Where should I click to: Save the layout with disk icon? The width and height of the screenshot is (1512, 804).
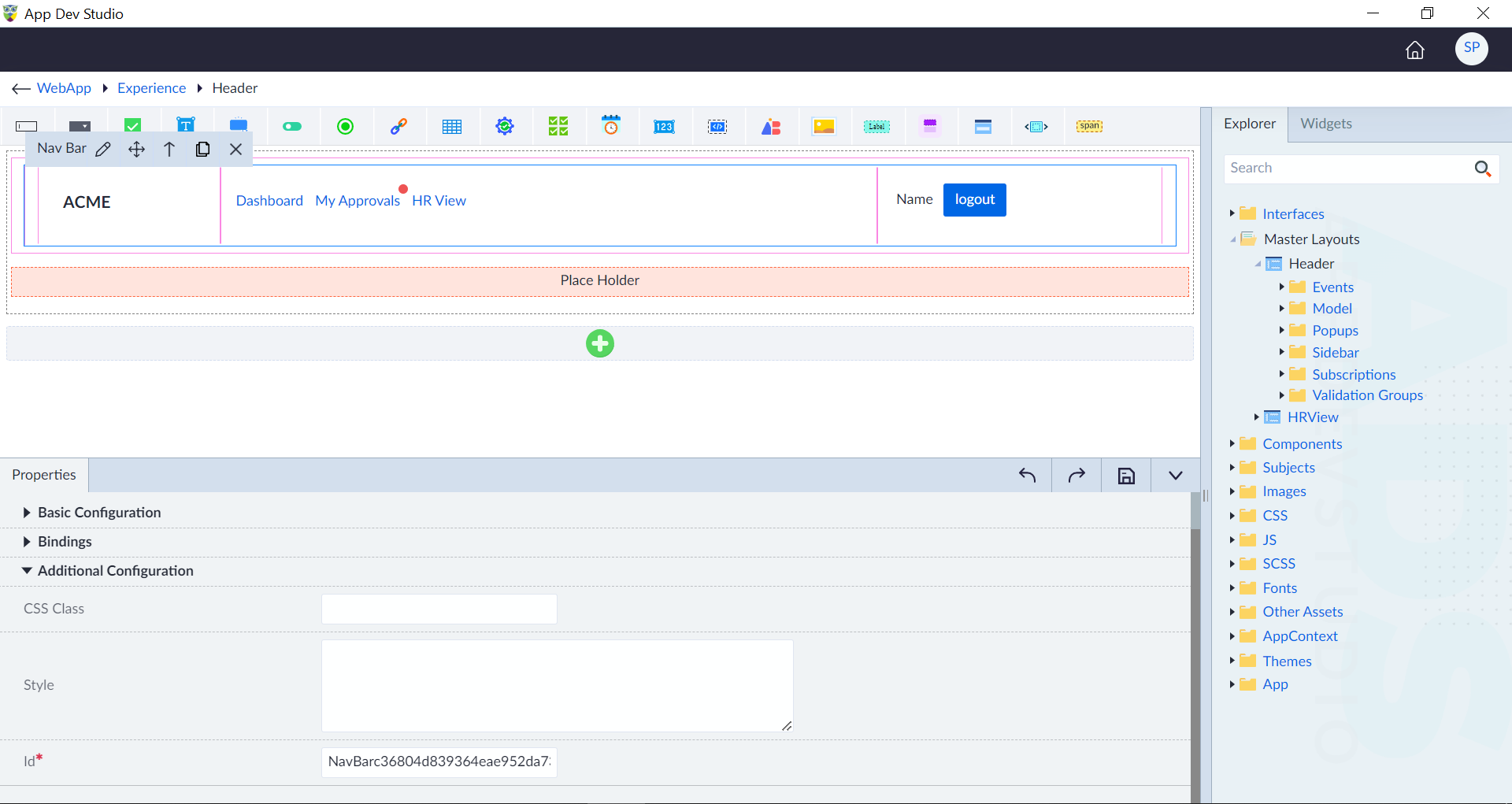1126,476
